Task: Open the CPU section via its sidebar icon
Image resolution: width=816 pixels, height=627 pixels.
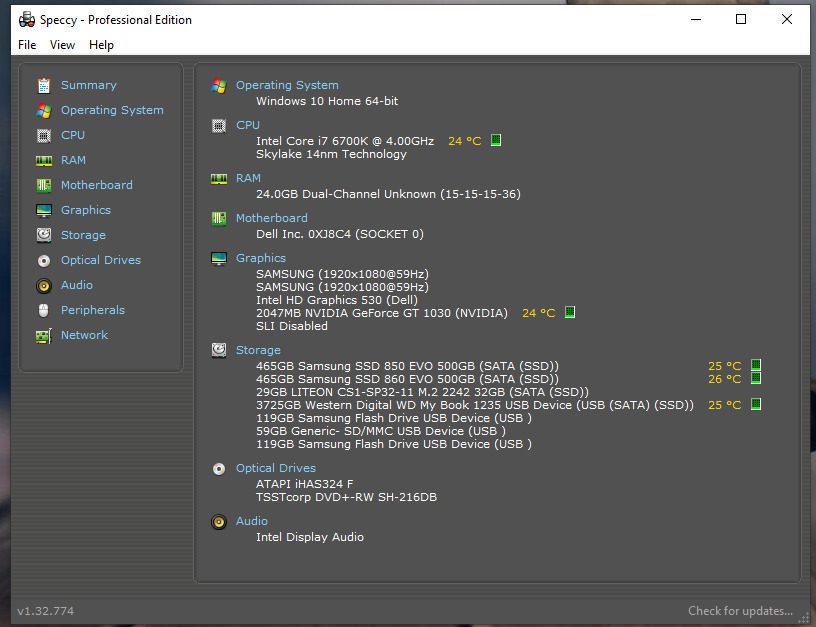Action: (43, 135)
